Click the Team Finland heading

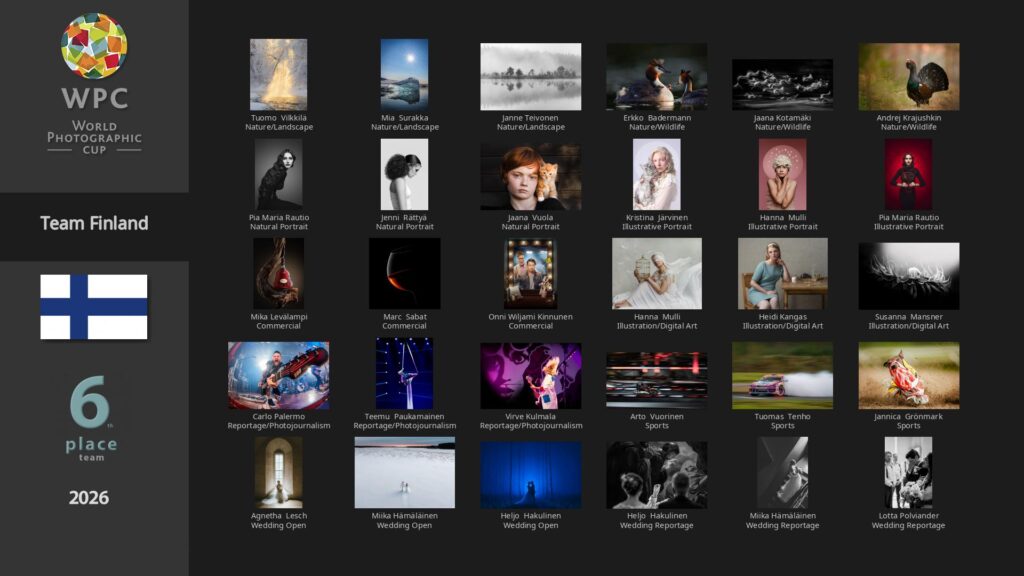click(94, 223)
